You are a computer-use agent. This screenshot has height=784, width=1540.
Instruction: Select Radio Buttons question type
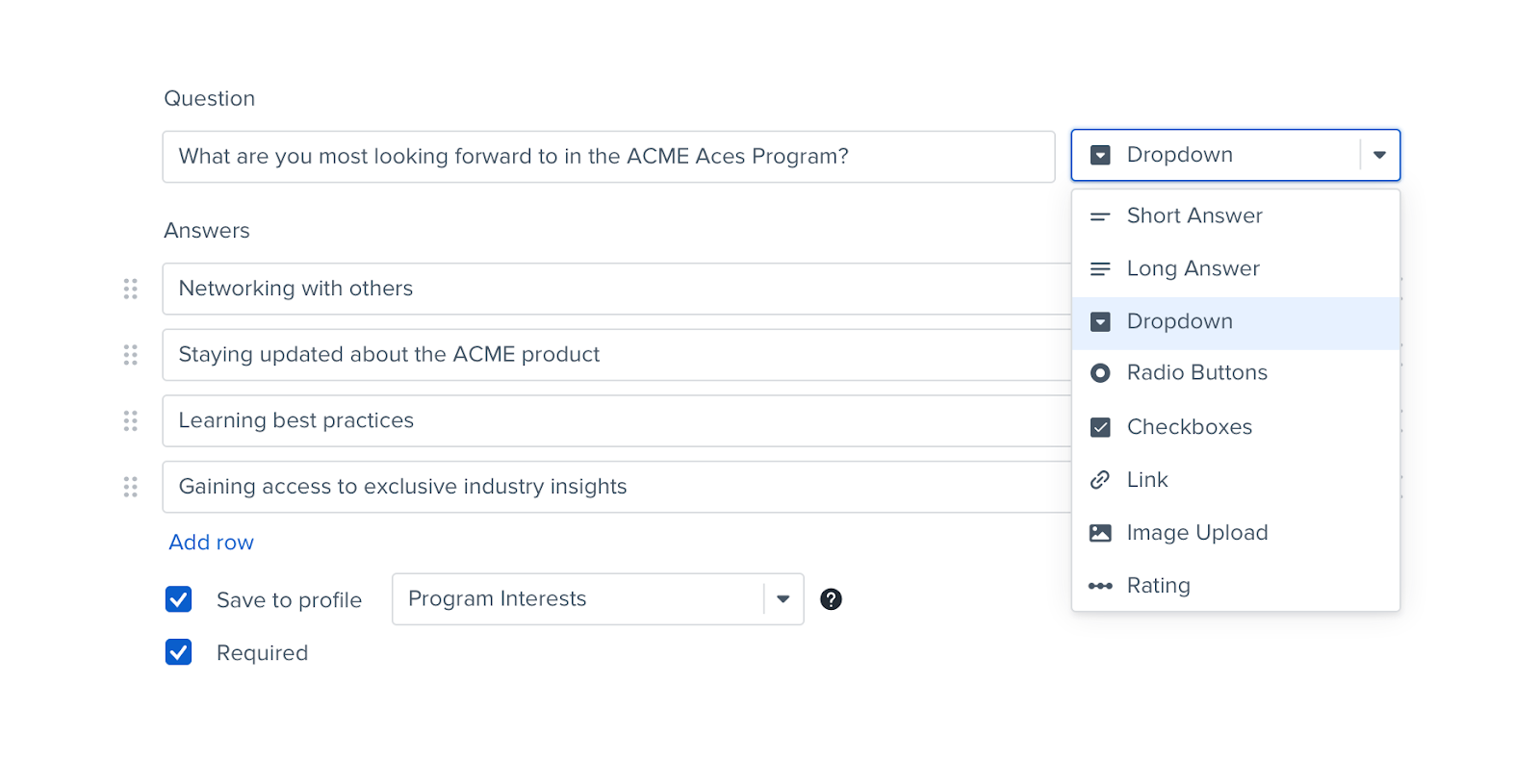(x=1196, y=373)
